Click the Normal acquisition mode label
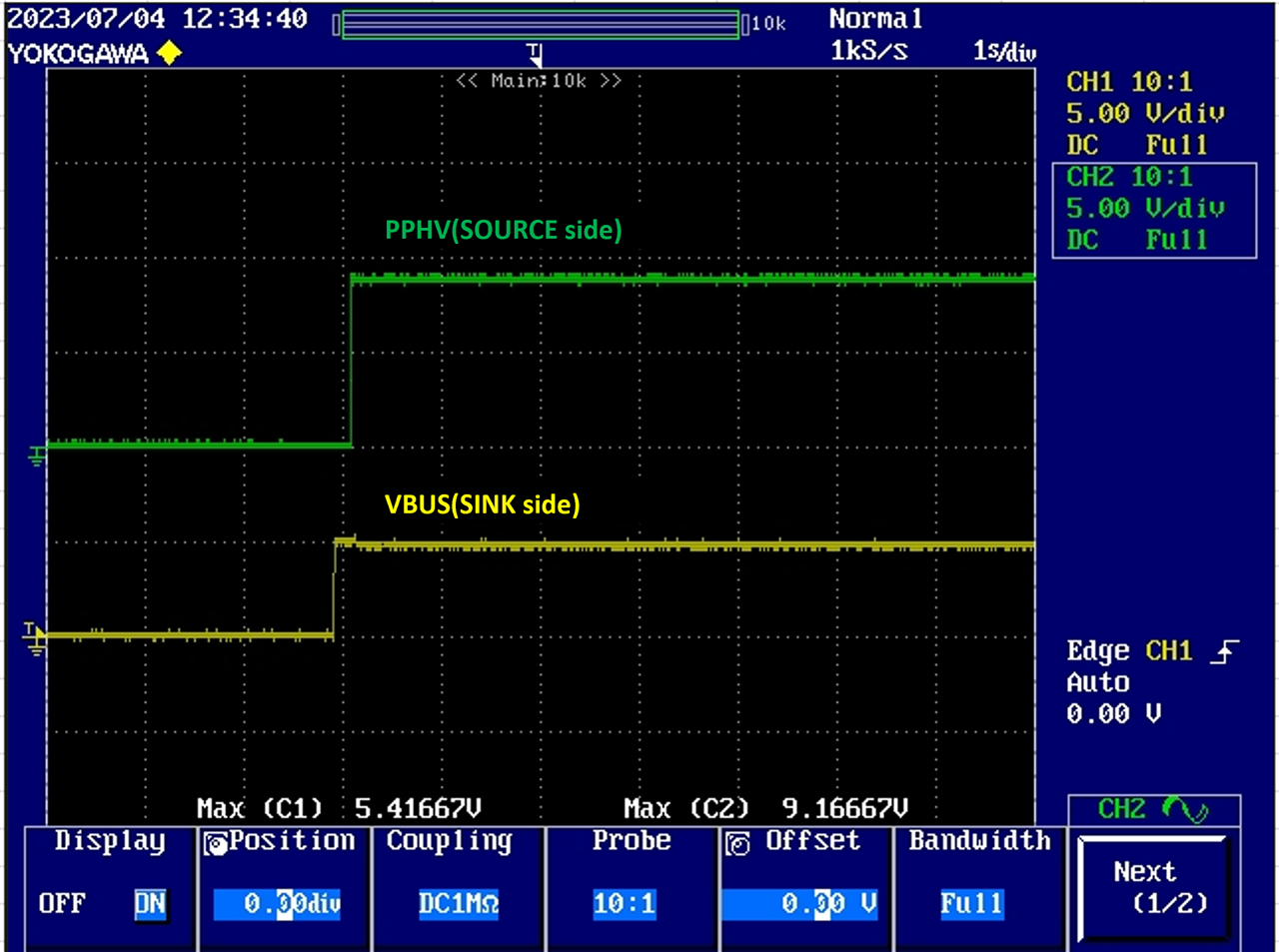The image size is (1279, 952). click(876, 18)
